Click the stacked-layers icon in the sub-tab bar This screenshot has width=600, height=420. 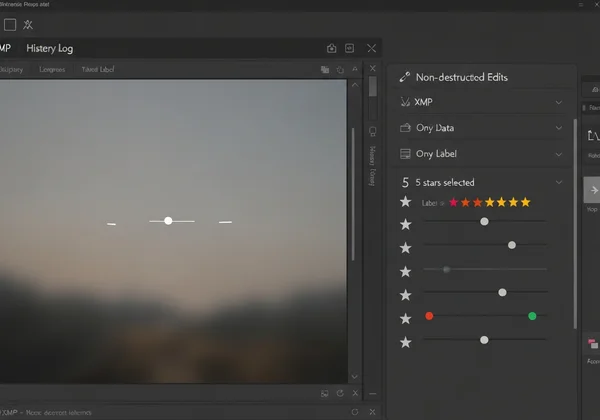pos(325,69)
